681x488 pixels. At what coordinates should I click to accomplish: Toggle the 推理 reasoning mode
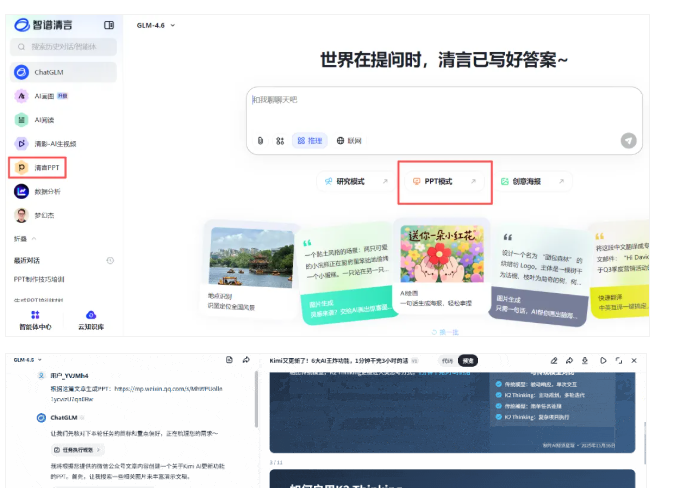click(x=310, y=141)
